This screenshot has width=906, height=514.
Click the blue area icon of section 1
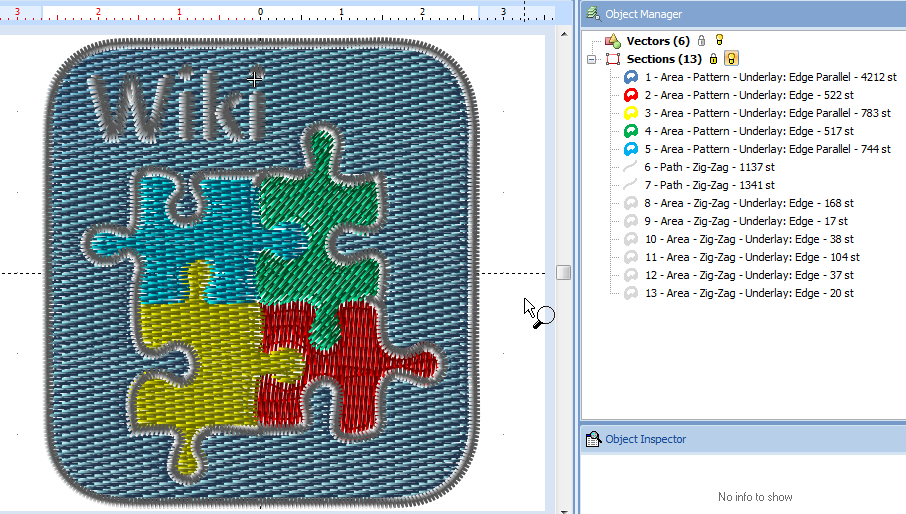tap(631, 77)
